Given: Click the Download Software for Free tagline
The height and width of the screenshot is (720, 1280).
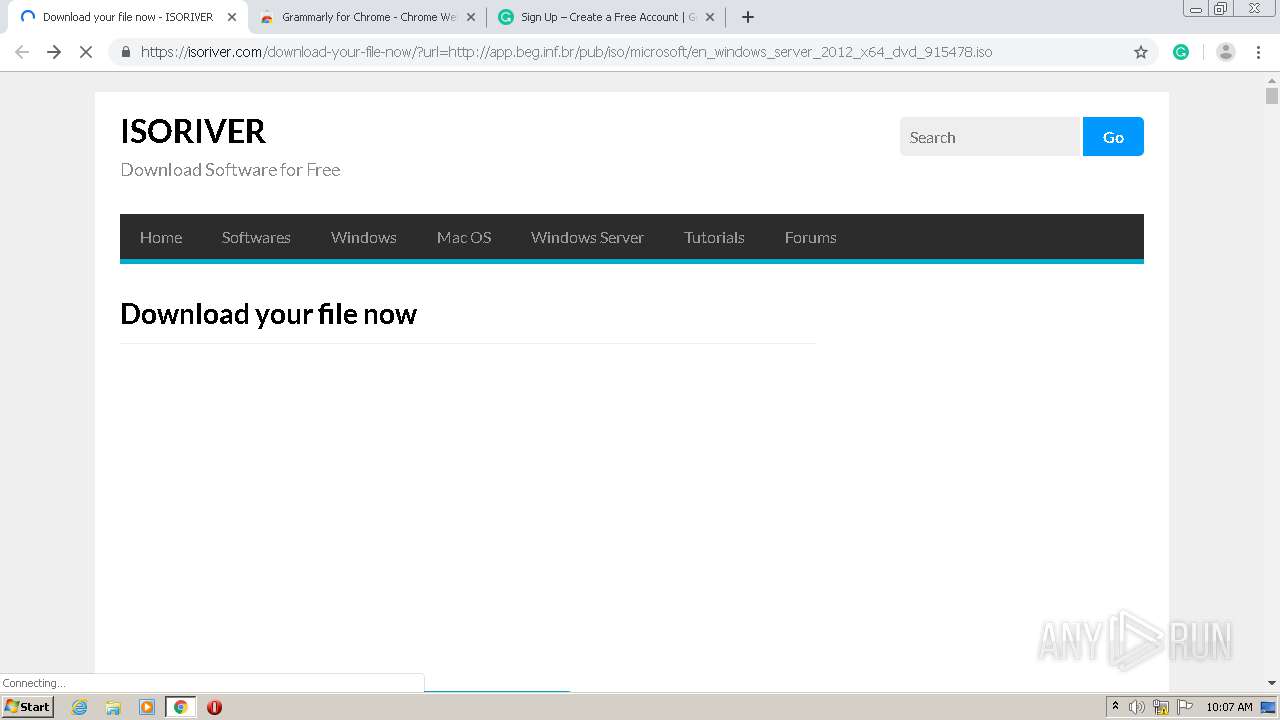Looking at the screenshot, I should click(x=230, y=170).
